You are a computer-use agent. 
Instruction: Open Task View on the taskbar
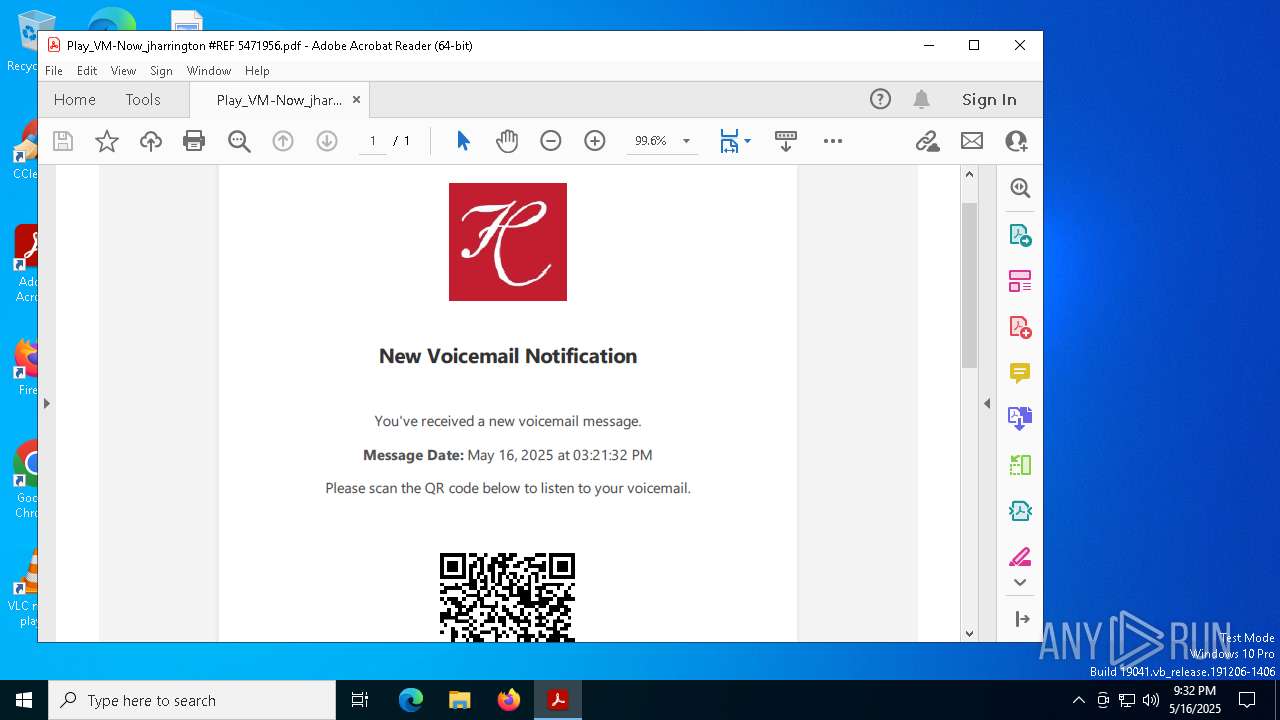point(360,700)
